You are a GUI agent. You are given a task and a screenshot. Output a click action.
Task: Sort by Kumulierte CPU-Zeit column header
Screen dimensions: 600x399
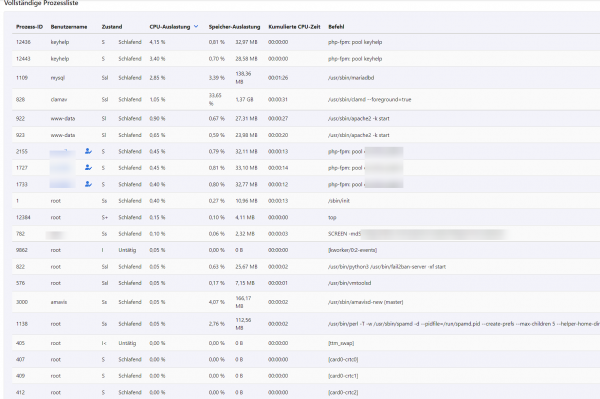coord(294,27)
